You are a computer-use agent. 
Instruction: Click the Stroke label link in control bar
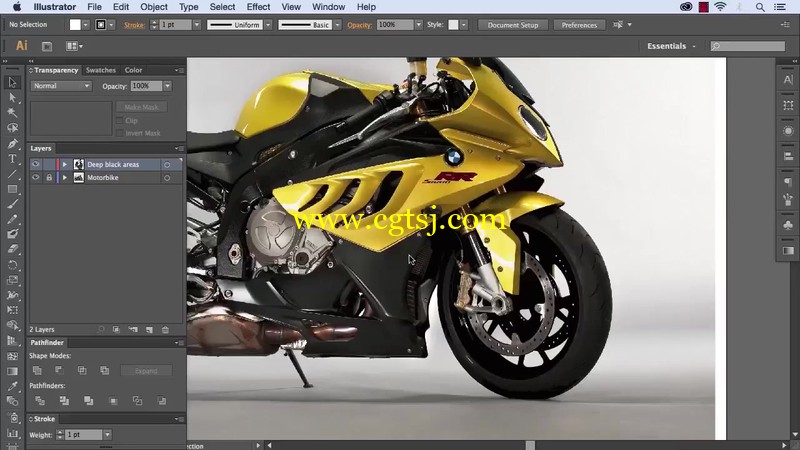[134, 25]
